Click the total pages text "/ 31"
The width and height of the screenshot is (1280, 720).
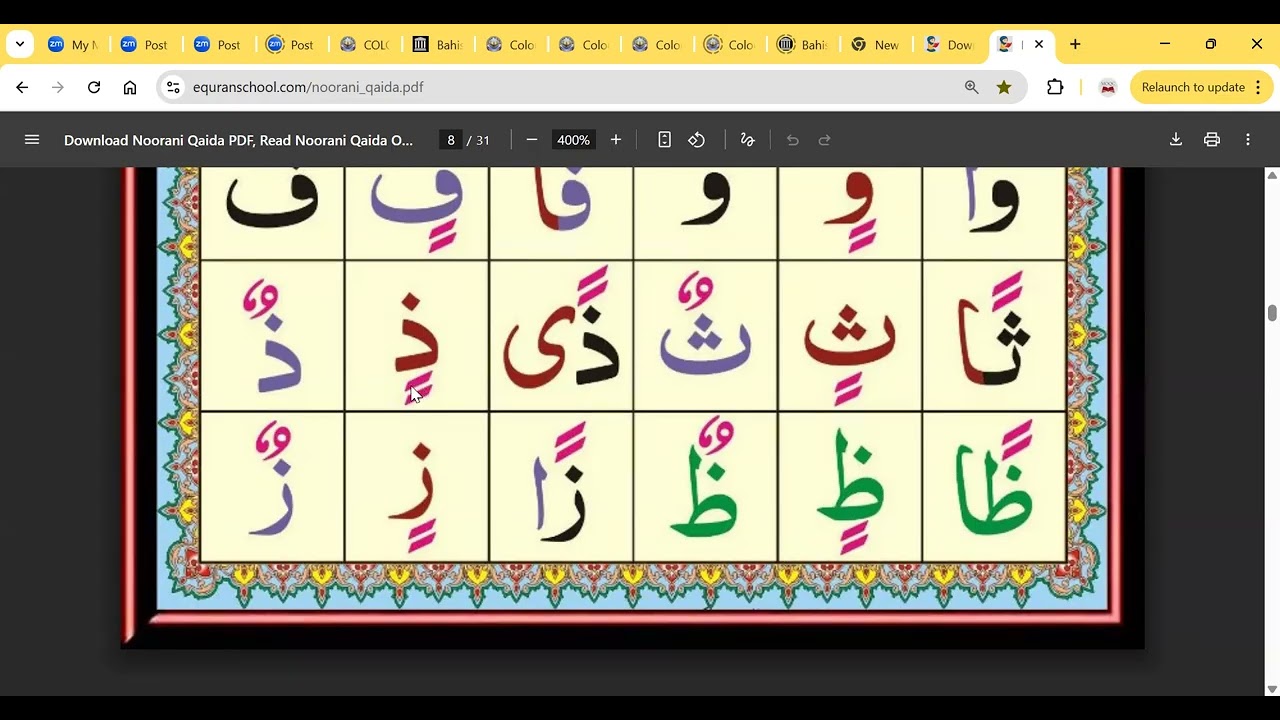pyautogui.click(x=479, y=140)
